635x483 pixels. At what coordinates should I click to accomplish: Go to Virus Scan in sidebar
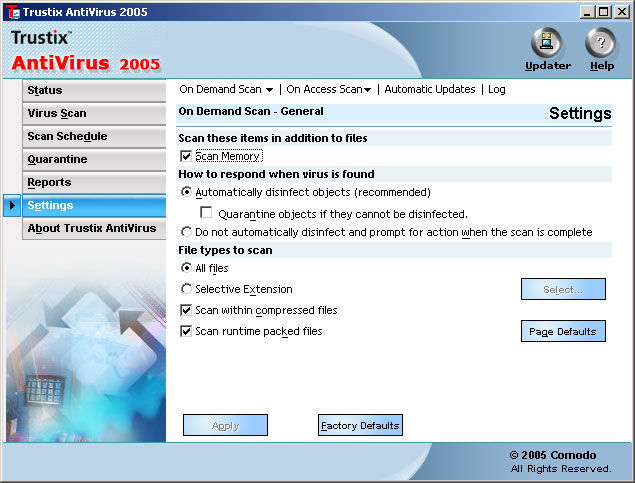click(x=94, y=113)
